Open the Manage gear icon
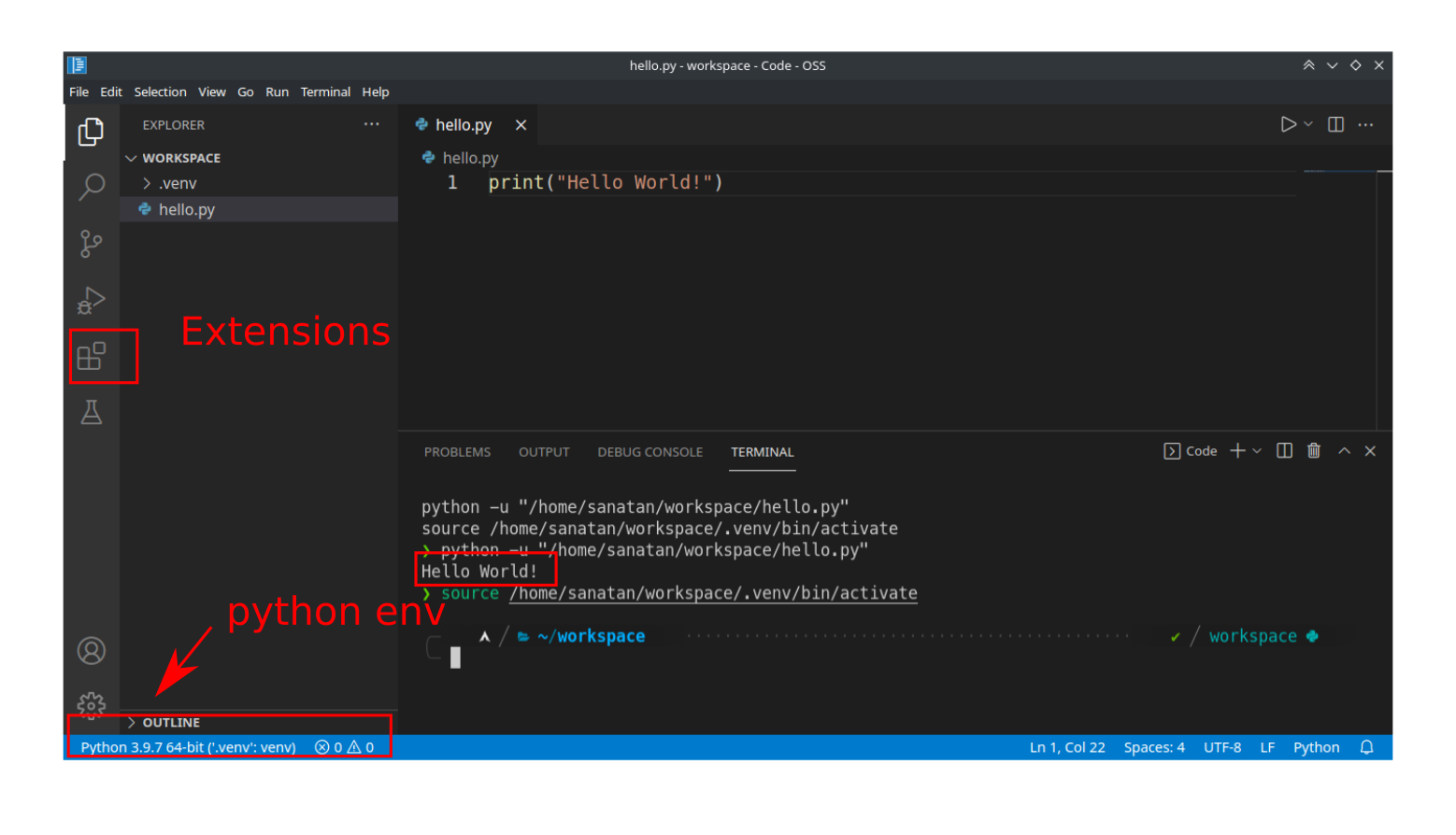 [91, 704]
